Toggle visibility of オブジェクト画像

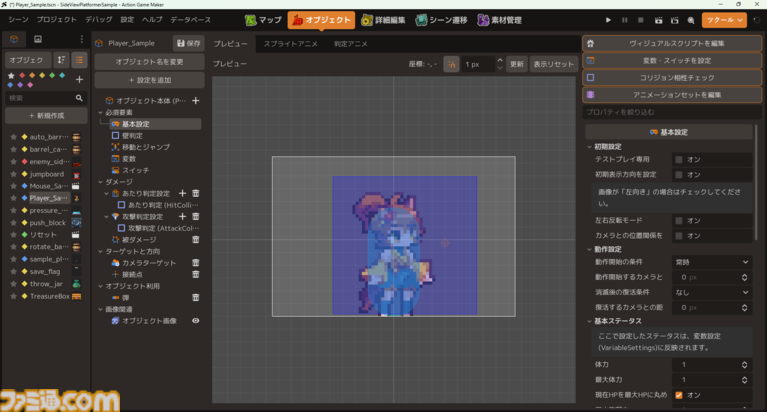(196, 320)
